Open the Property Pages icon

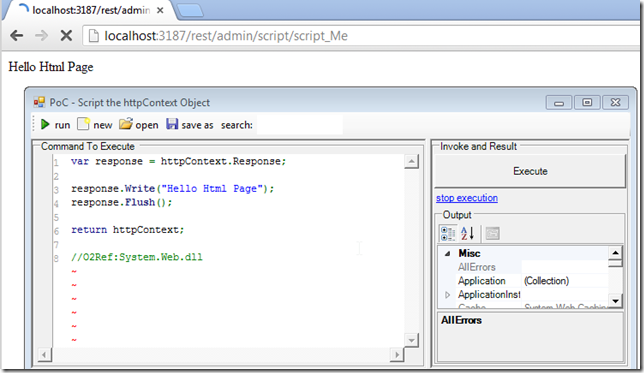click(492, 233)
